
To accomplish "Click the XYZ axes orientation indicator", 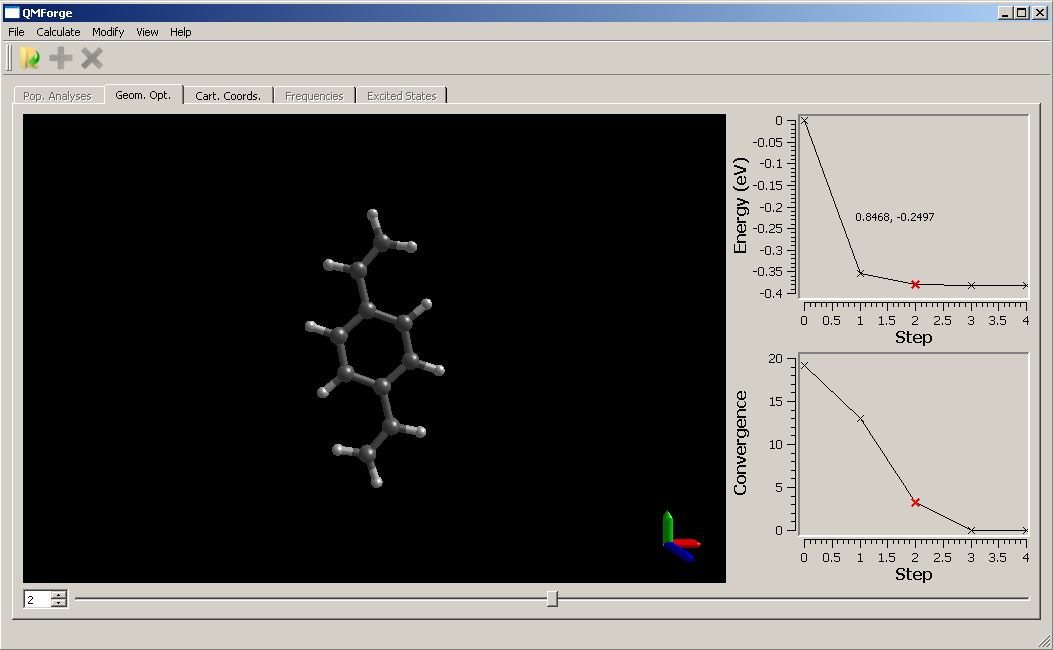I will 678,537.
